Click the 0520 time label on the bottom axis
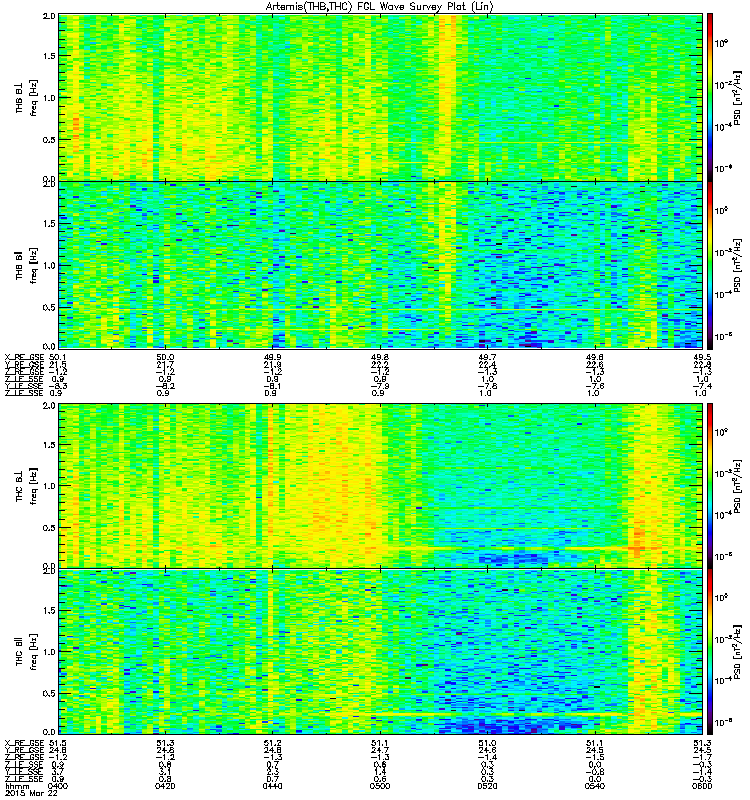The height and width of the screenshot is (800, 750). 487,786
